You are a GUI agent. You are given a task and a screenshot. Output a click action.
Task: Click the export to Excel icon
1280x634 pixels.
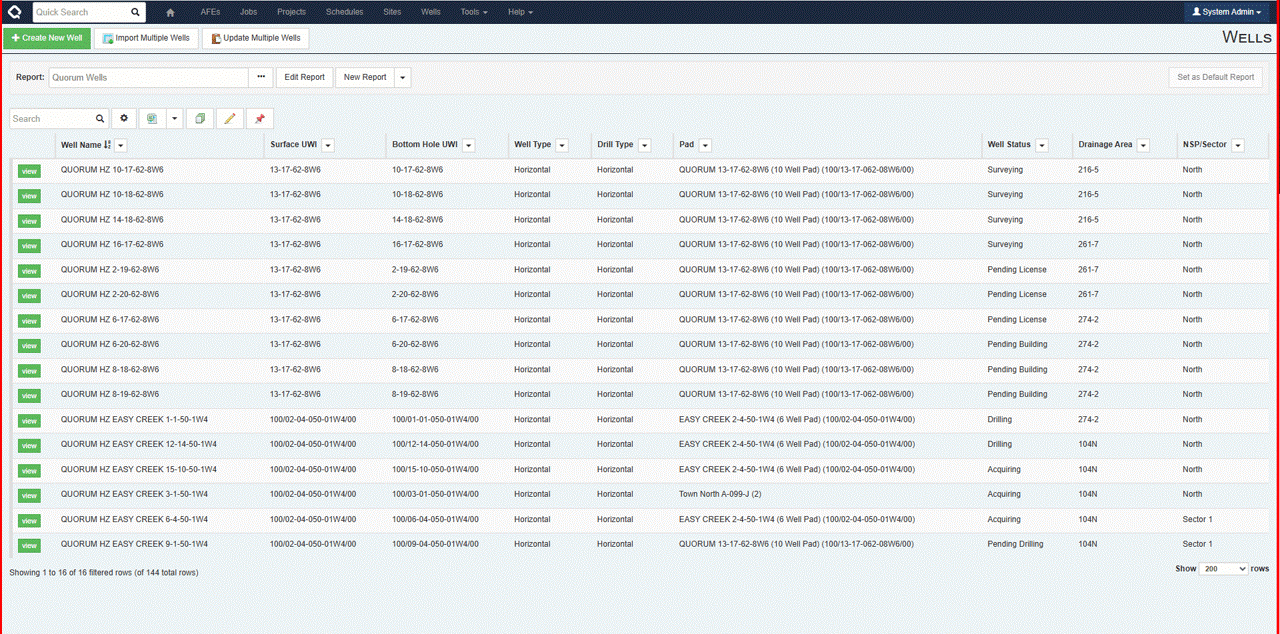pyautogui.click(x=152, y=118)
